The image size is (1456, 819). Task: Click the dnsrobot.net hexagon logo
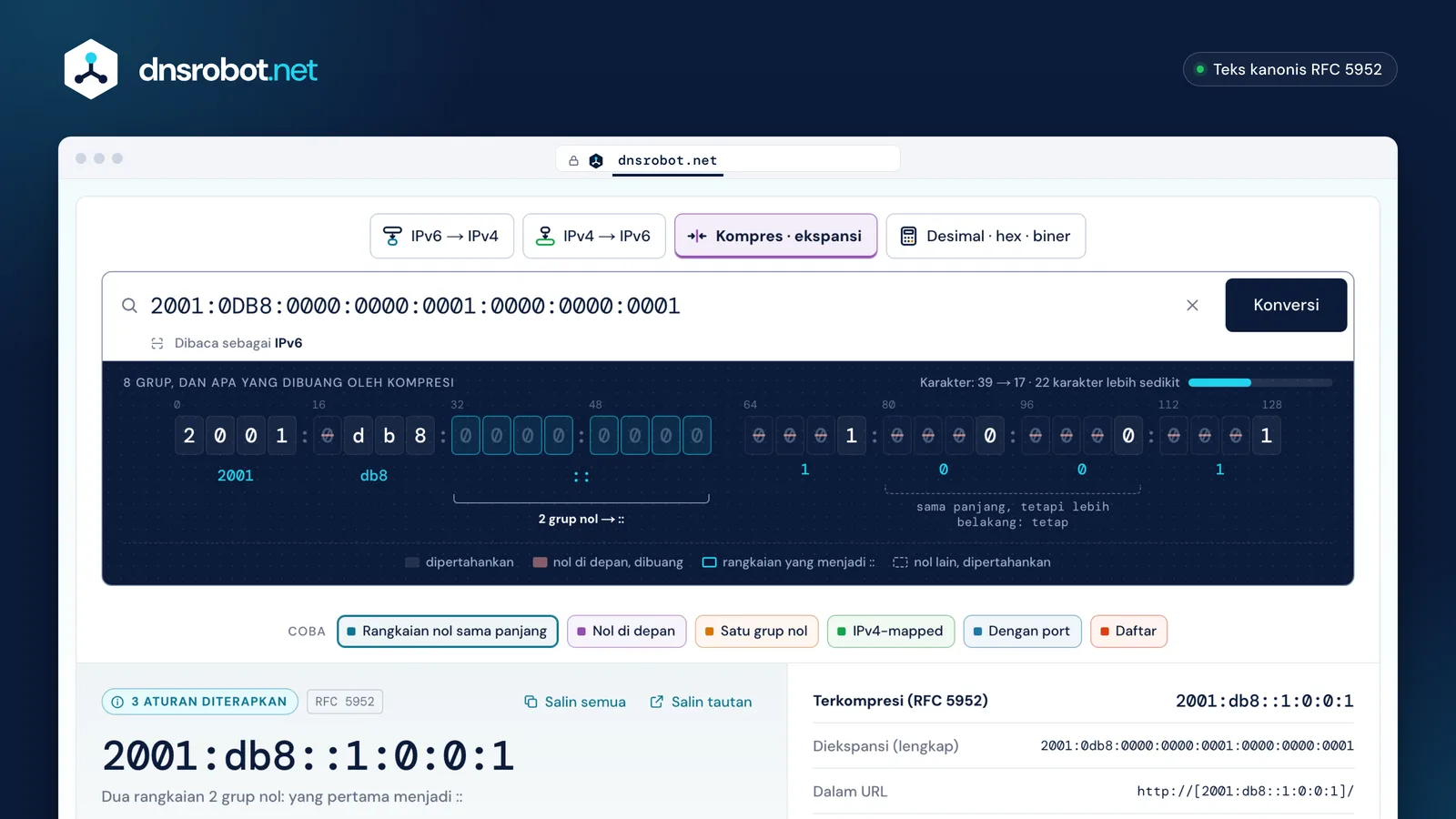click(x=91, y=69)
